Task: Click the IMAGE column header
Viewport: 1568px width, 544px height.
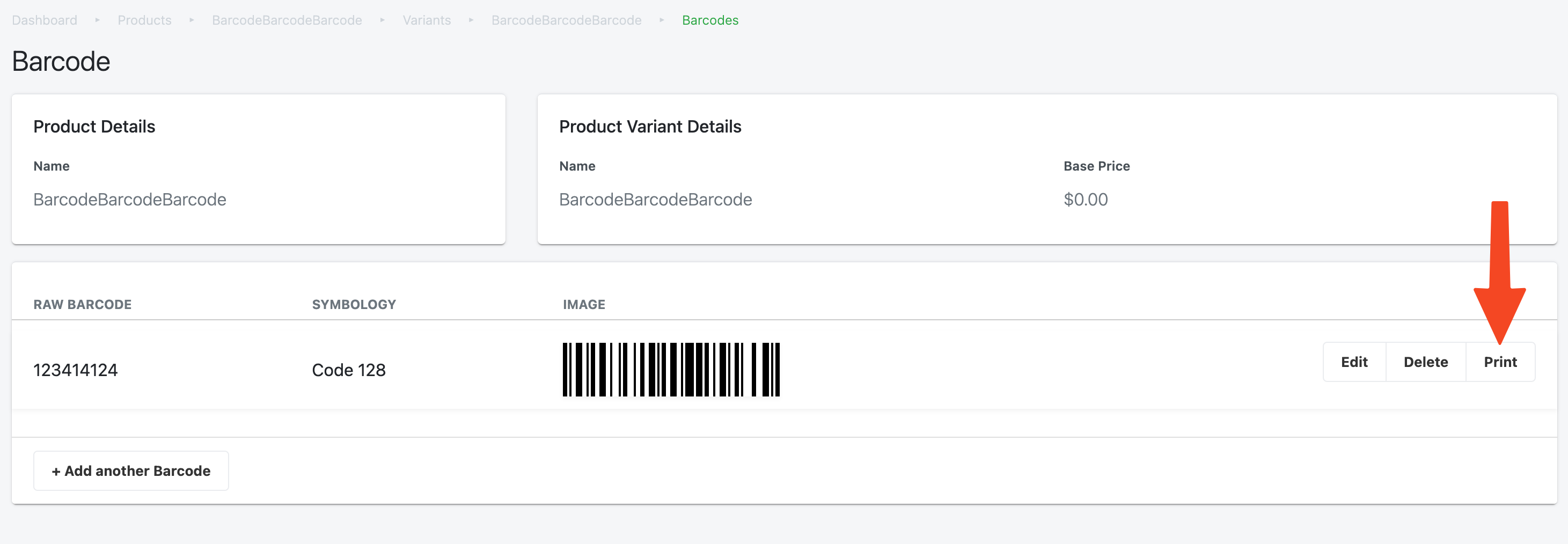Action: [584, 304]
